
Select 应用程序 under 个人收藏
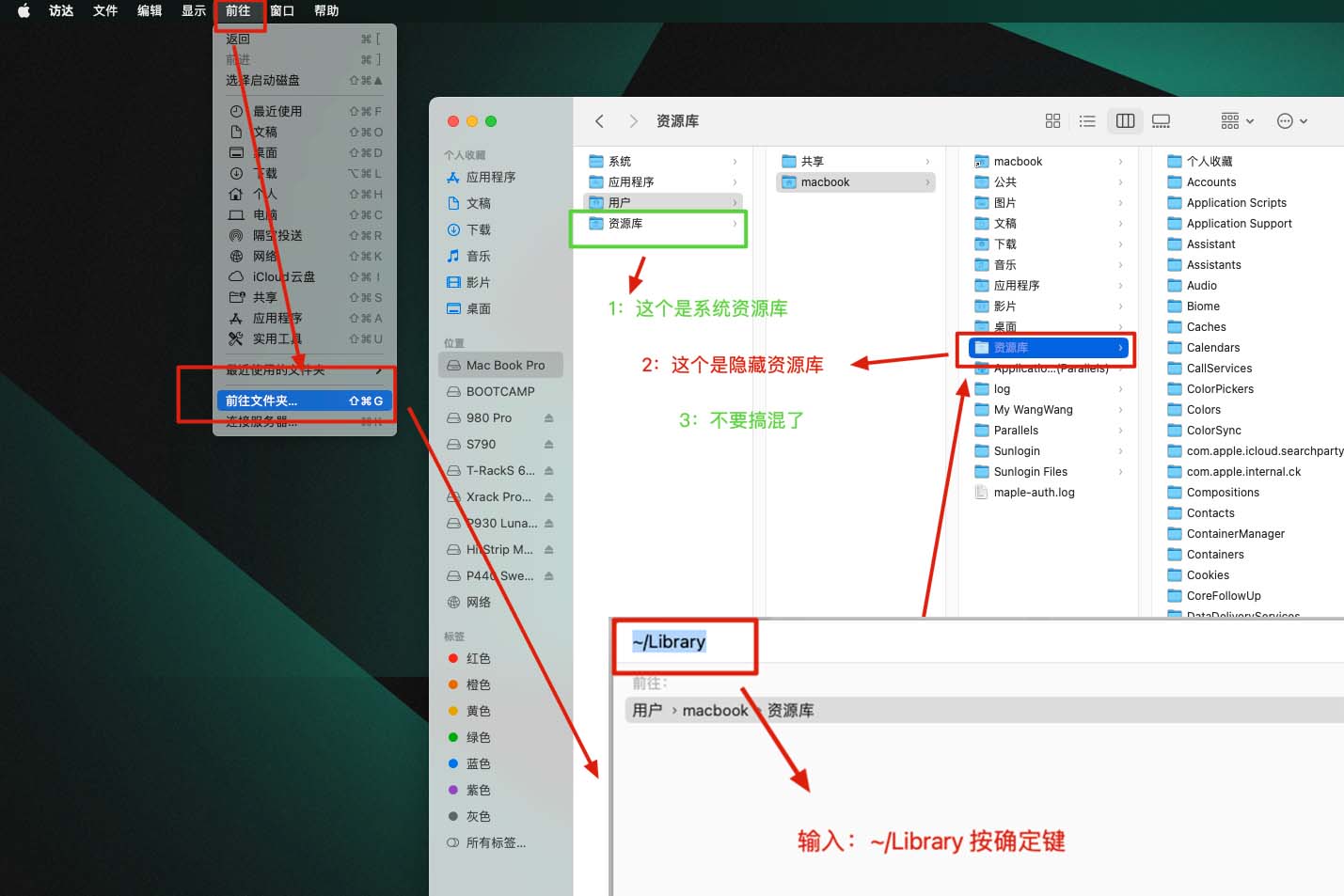(x=489, y=177)
